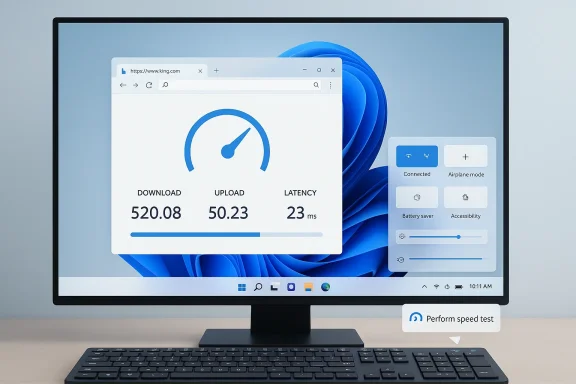The image size is (576, 384).
Task: Click the UPLOAD label
Action: pos(229,193)
